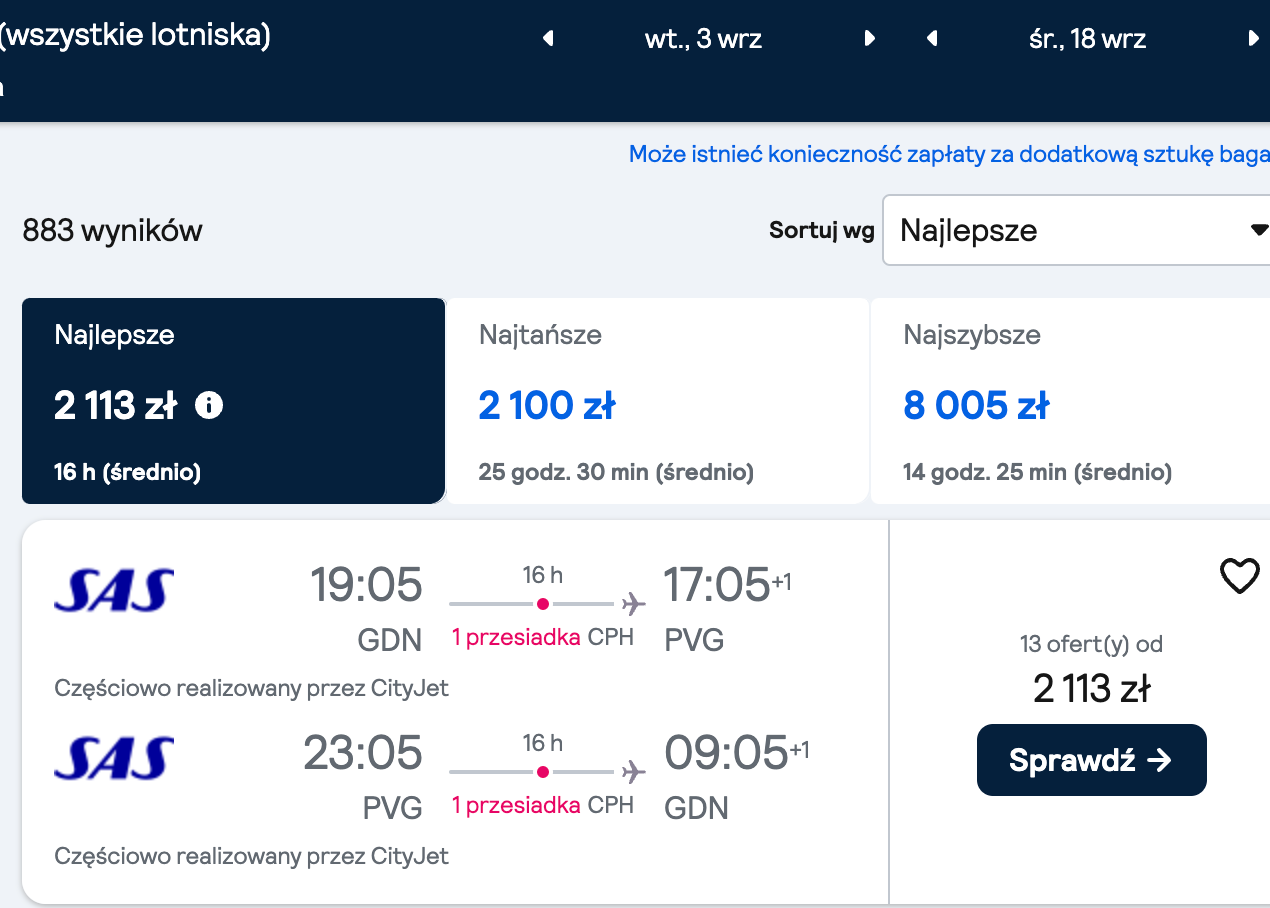Click the śr., 18 wrz return date
This screenshot has width=1270, height=908.
[1087, 39]
